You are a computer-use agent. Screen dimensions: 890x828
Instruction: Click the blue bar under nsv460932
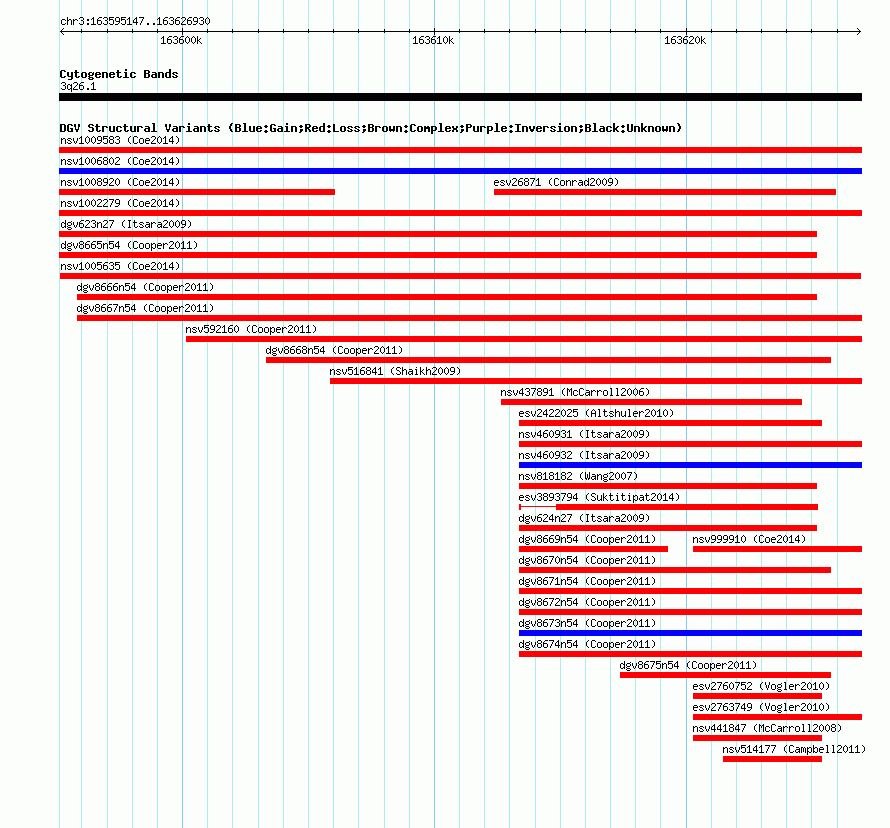(x=690, y=465)
